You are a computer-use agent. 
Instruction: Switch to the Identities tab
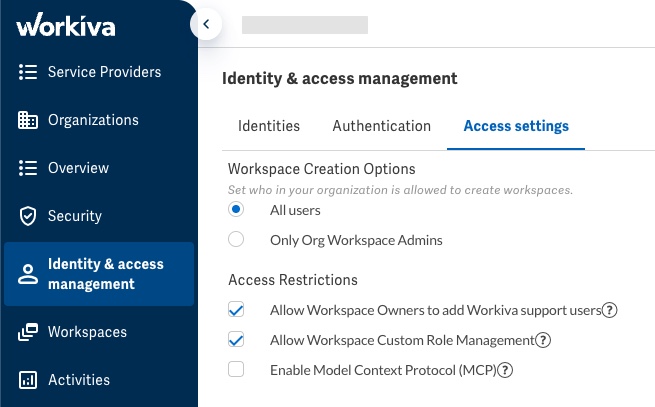coord(269,126)
